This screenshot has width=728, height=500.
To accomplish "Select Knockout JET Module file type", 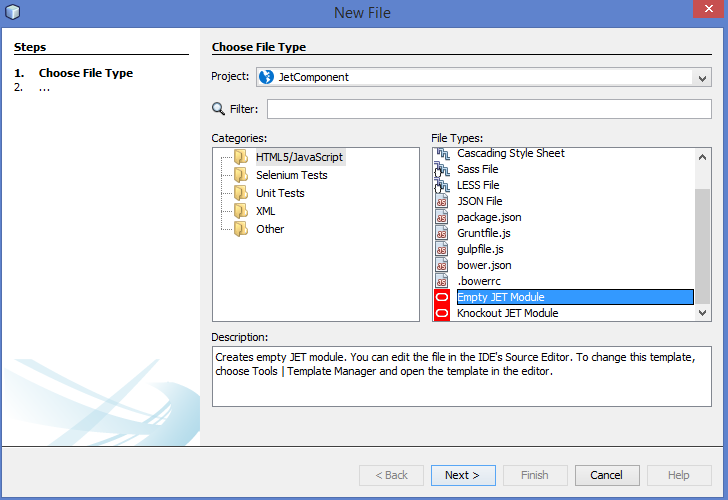I will (507, 313).
